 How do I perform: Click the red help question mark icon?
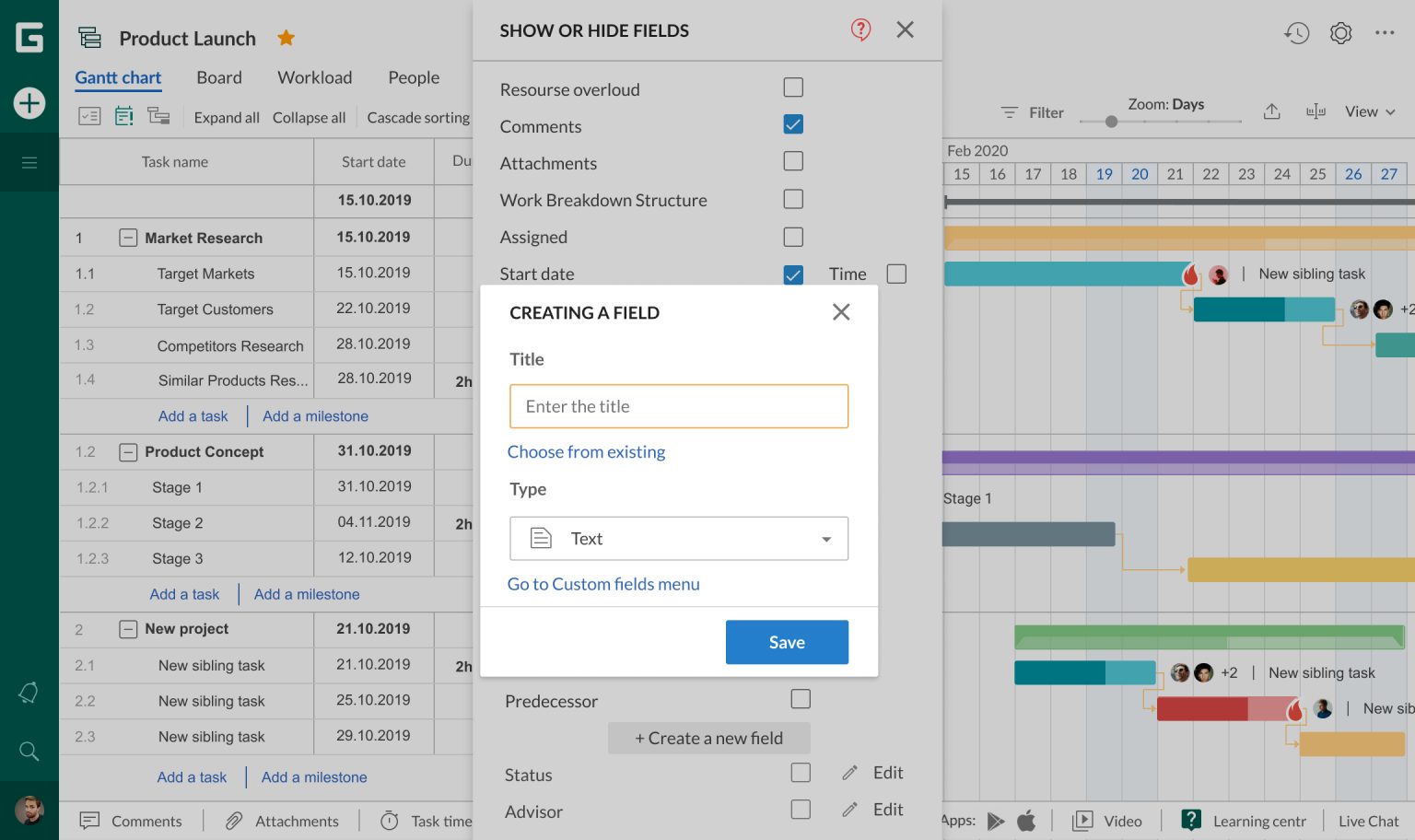click(860, 29)
